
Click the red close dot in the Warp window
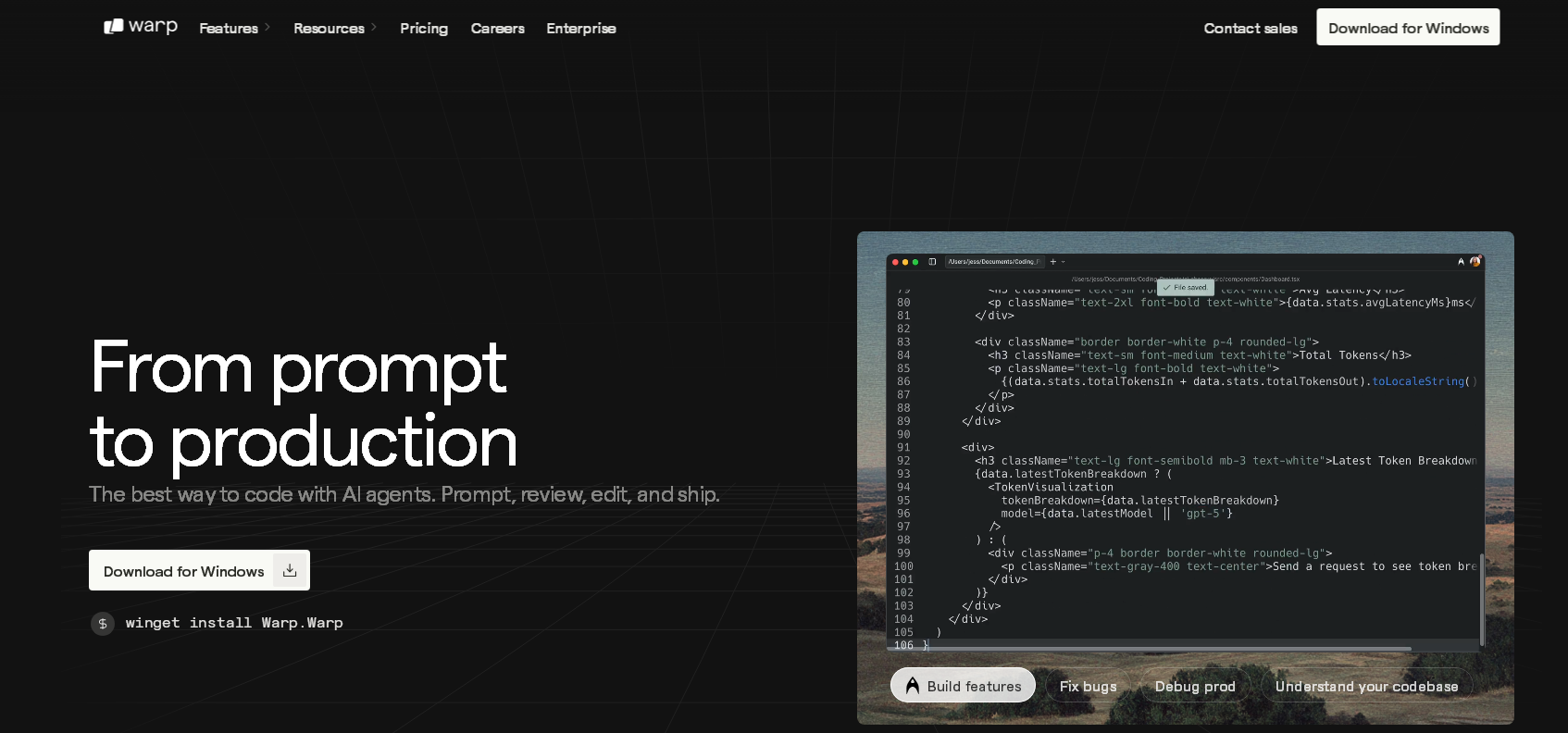895,262
